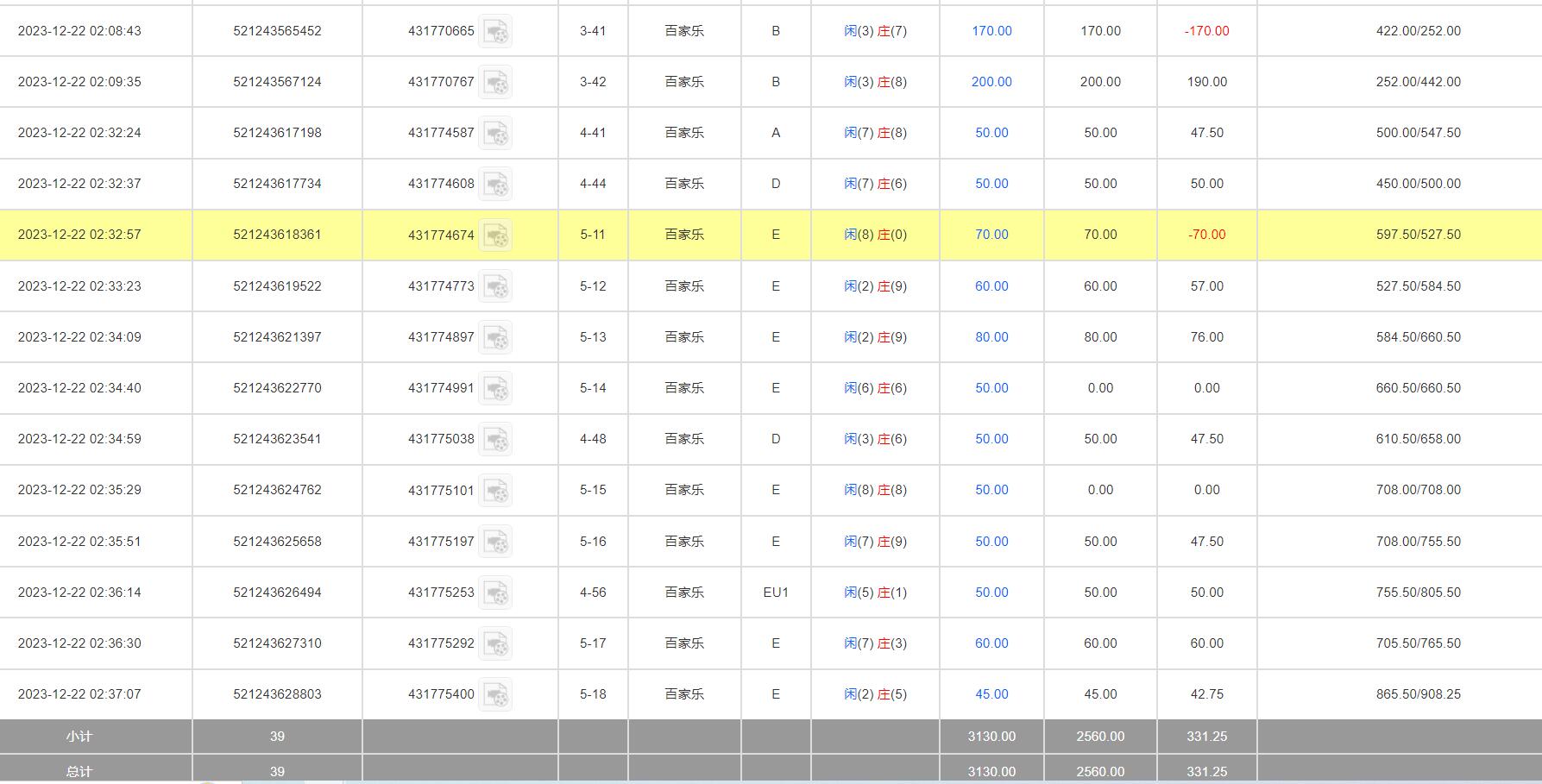Viewport: 1542px width, 784px height.
Task: Open video replay icon for game 431775400
Action: tap(495, 694)
